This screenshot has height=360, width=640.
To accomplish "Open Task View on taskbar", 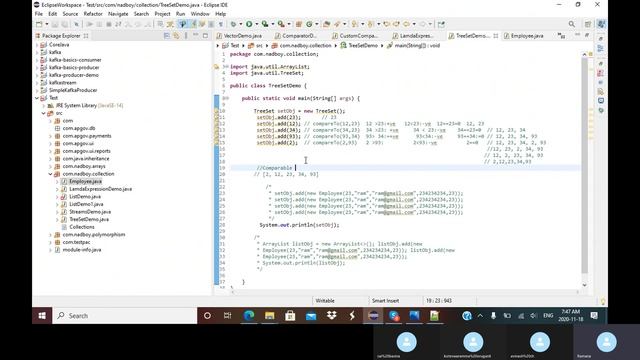I will [227, 316].
